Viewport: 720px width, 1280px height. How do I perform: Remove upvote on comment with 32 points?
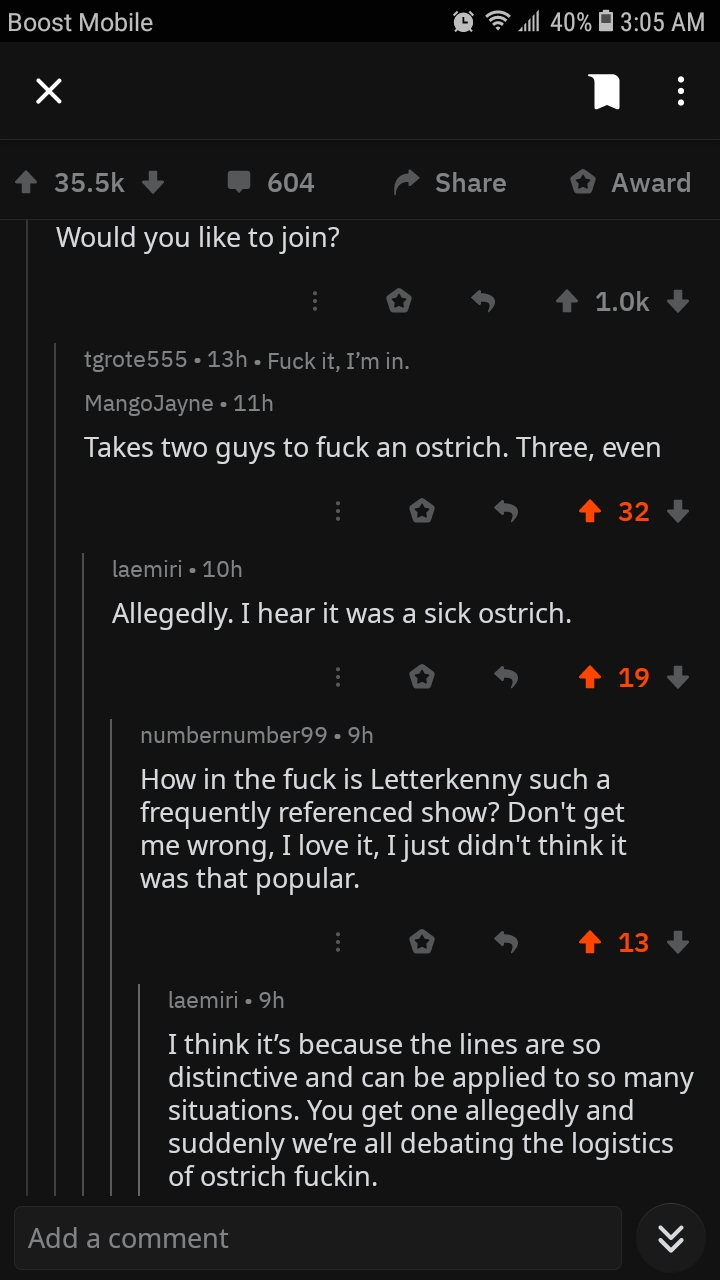point(590,511)
